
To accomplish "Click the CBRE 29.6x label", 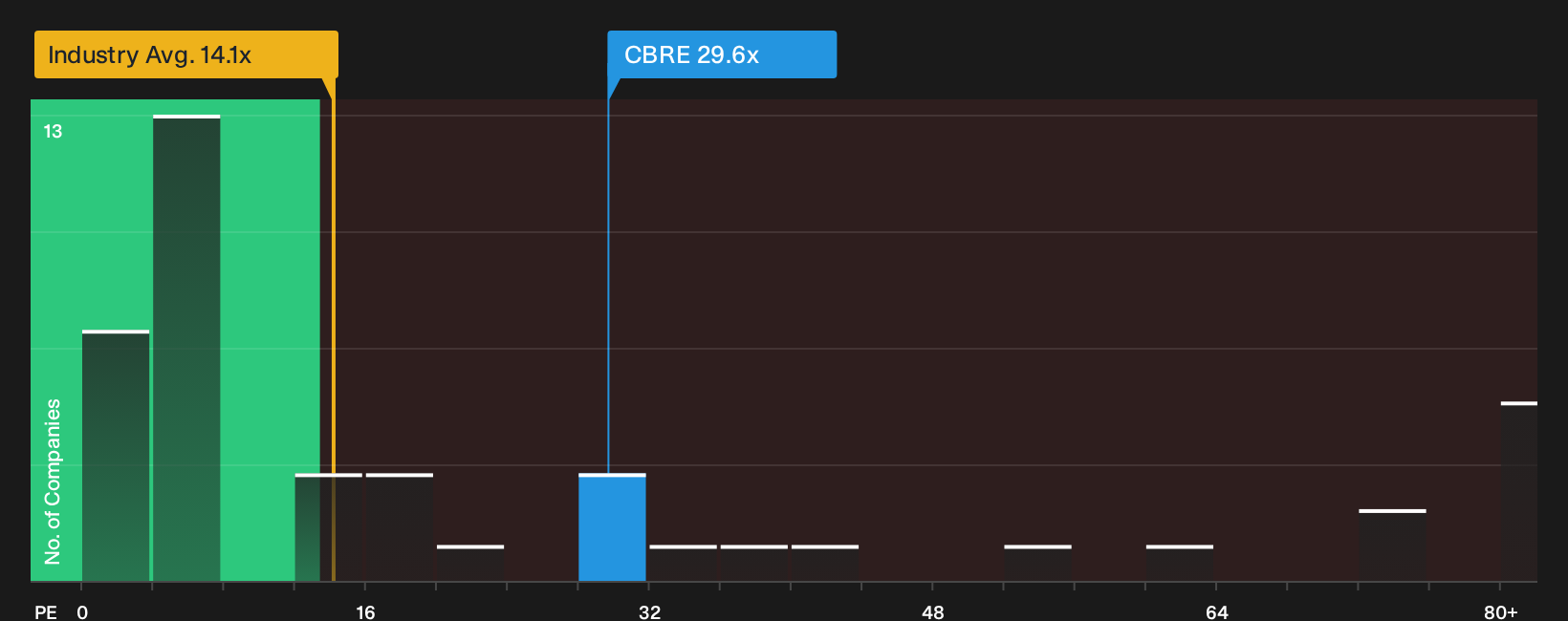I will 722,54.
